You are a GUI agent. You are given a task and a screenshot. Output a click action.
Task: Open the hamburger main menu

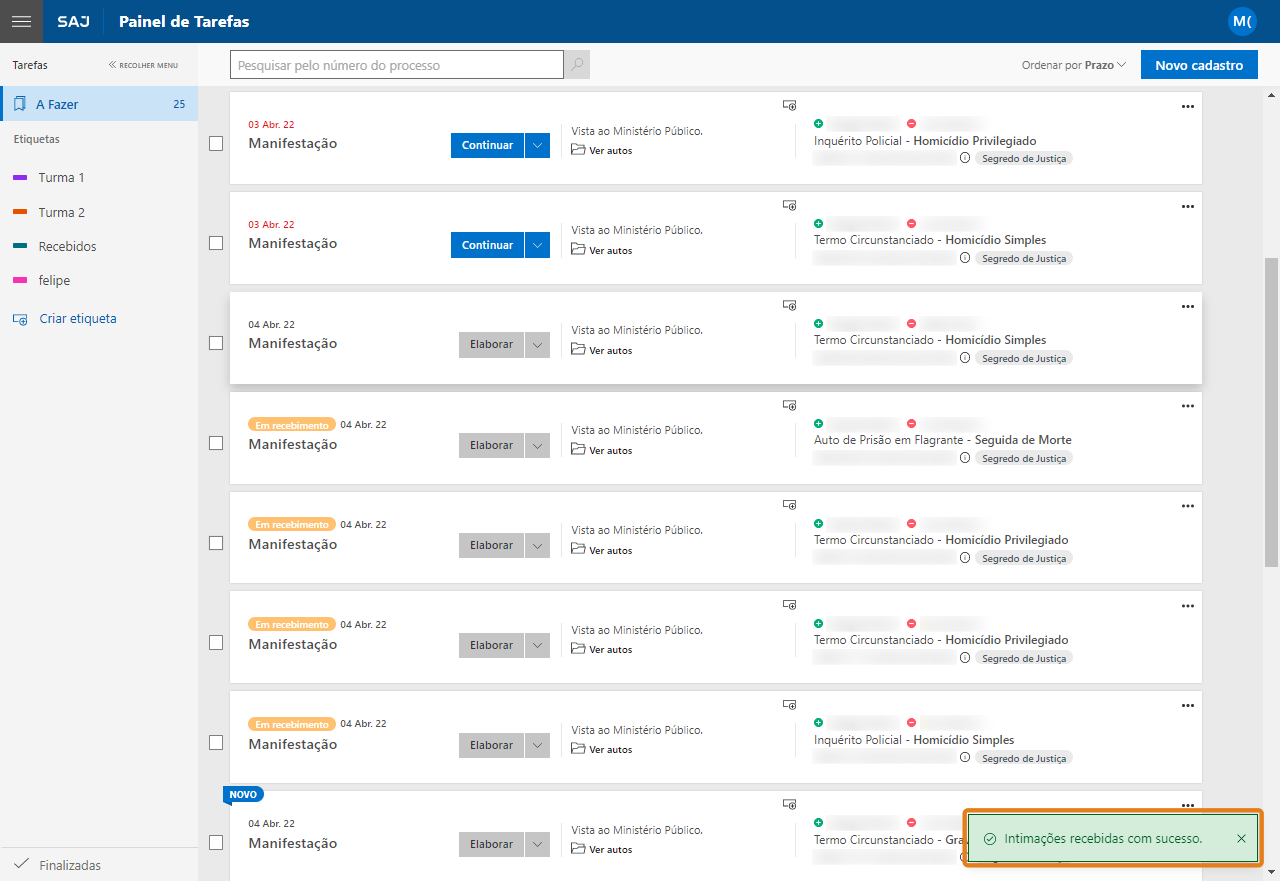(x=21, y=21)
